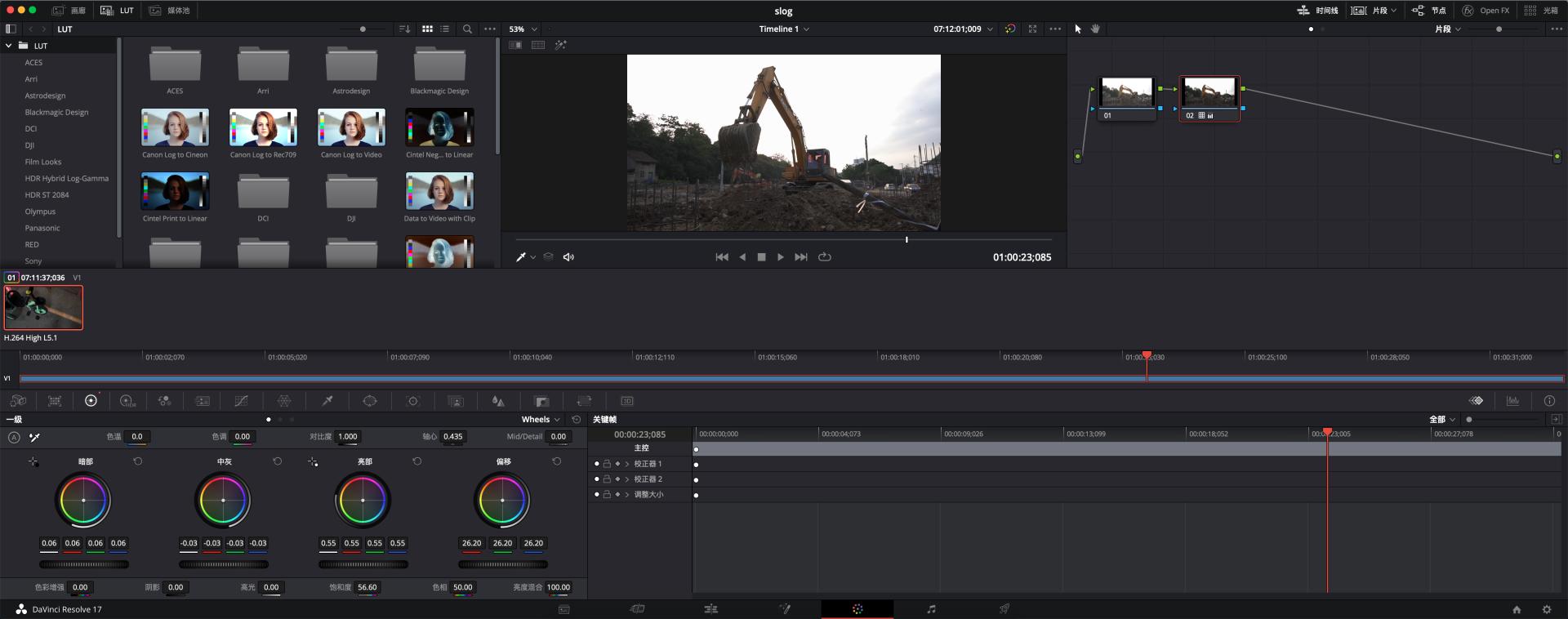The width and height of the screenshot is (1568, 619).
Task: Click the Open FX button
Action: 1486,11
